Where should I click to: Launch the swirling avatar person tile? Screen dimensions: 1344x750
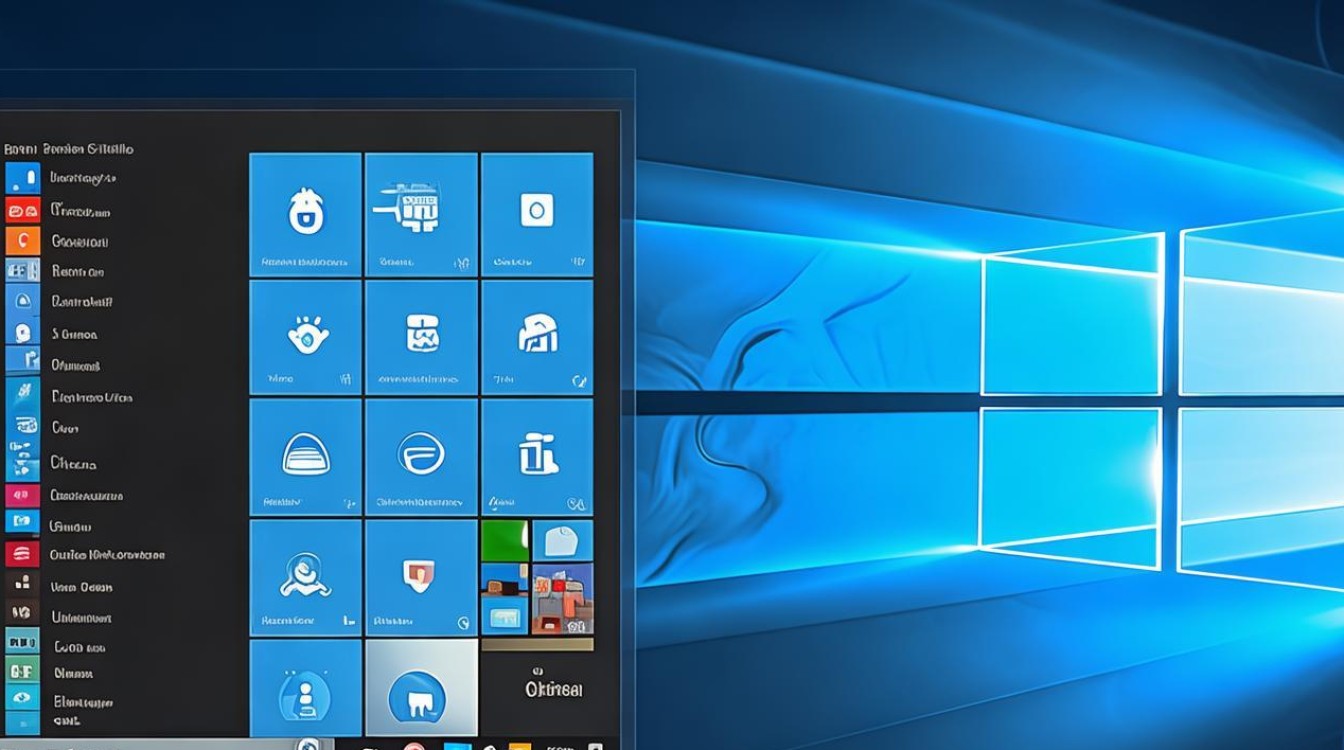point(305,577)
